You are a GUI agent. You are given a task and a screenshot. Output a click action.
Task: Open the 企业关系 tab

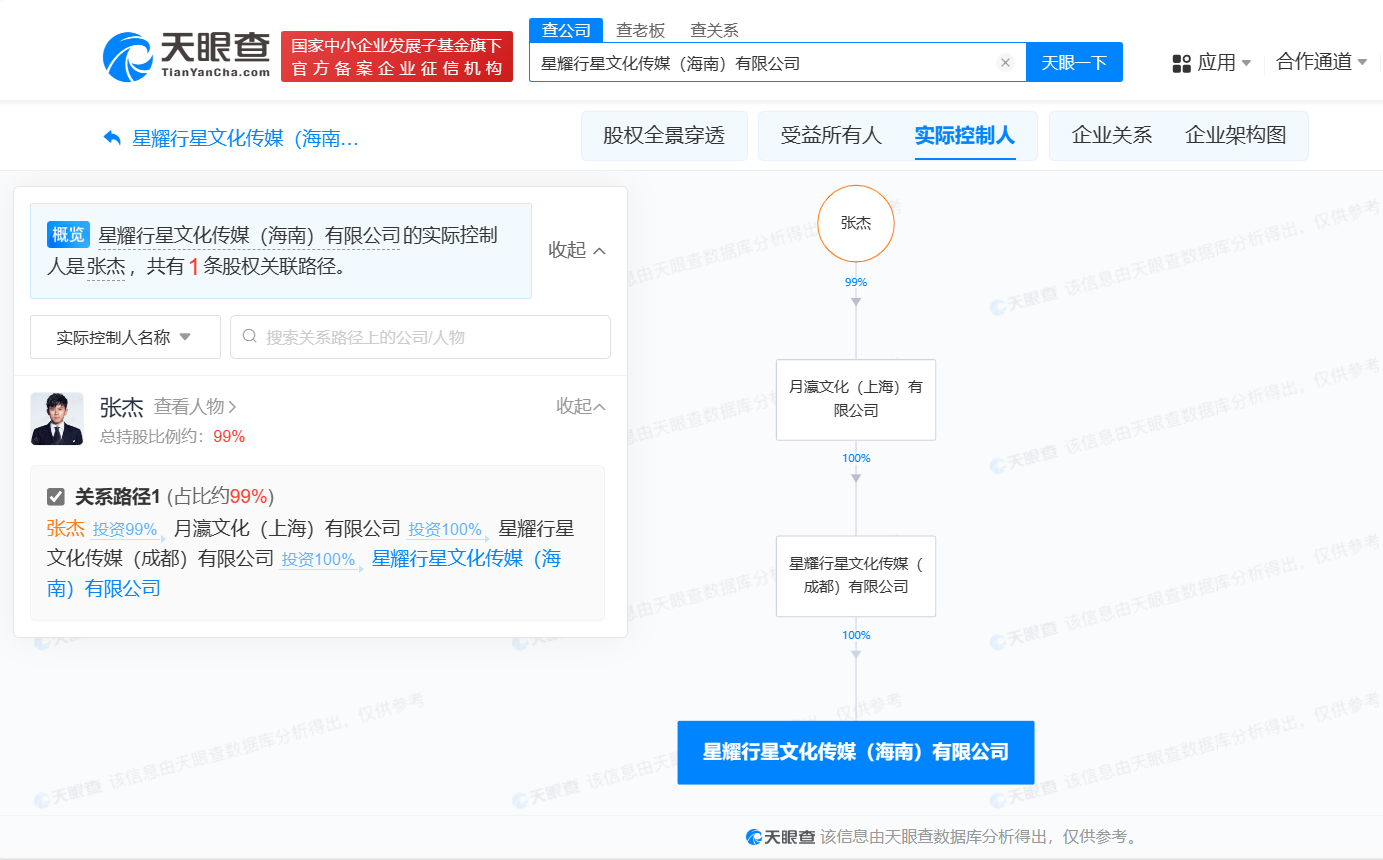pos(1112,136)
